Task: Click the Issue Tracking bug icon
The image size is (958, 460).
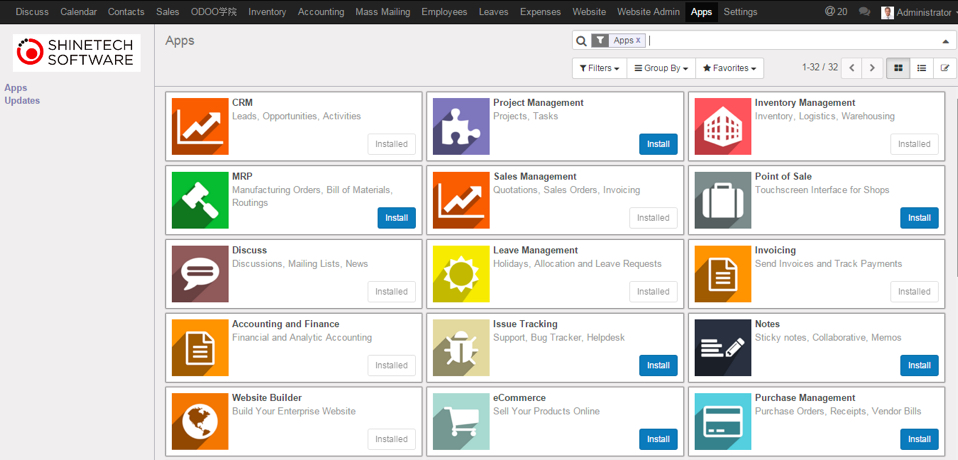Action: click(461, 348)
